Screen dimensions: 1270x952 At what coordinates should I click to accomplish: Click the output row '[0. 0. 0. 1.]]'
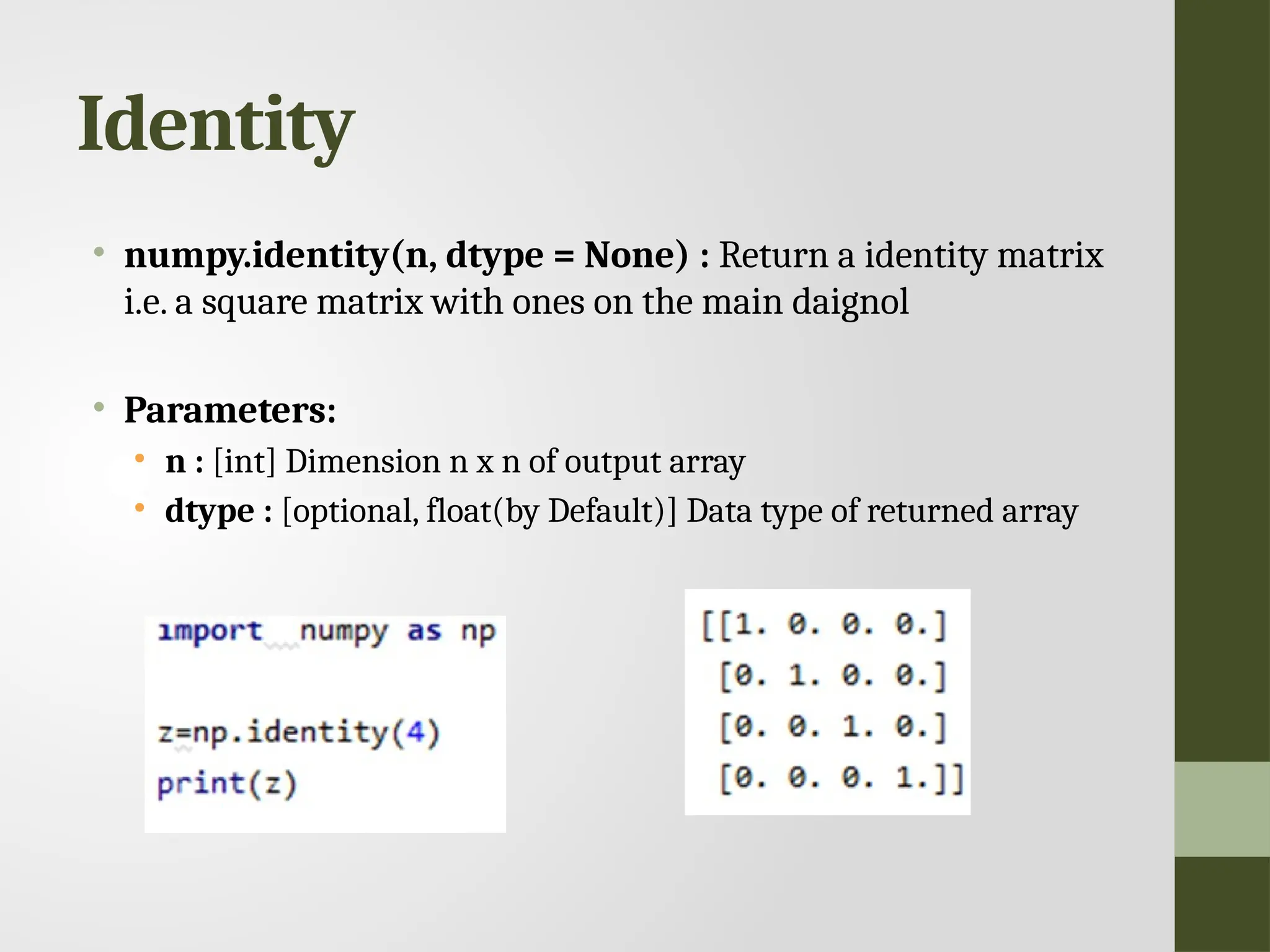pyautogui.click(x=841, y=778)
